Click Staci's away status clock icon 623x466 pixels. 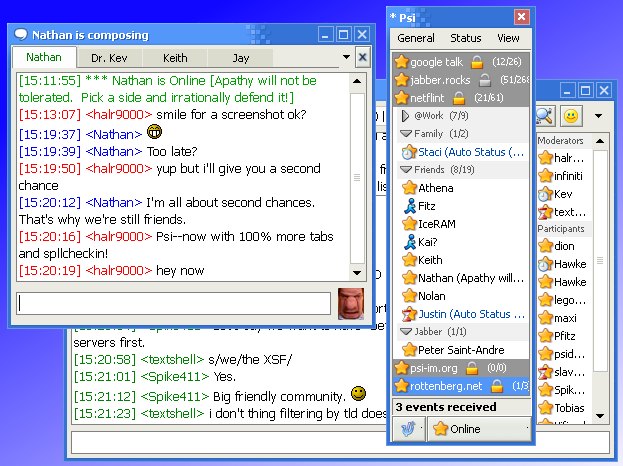[409, 152]
